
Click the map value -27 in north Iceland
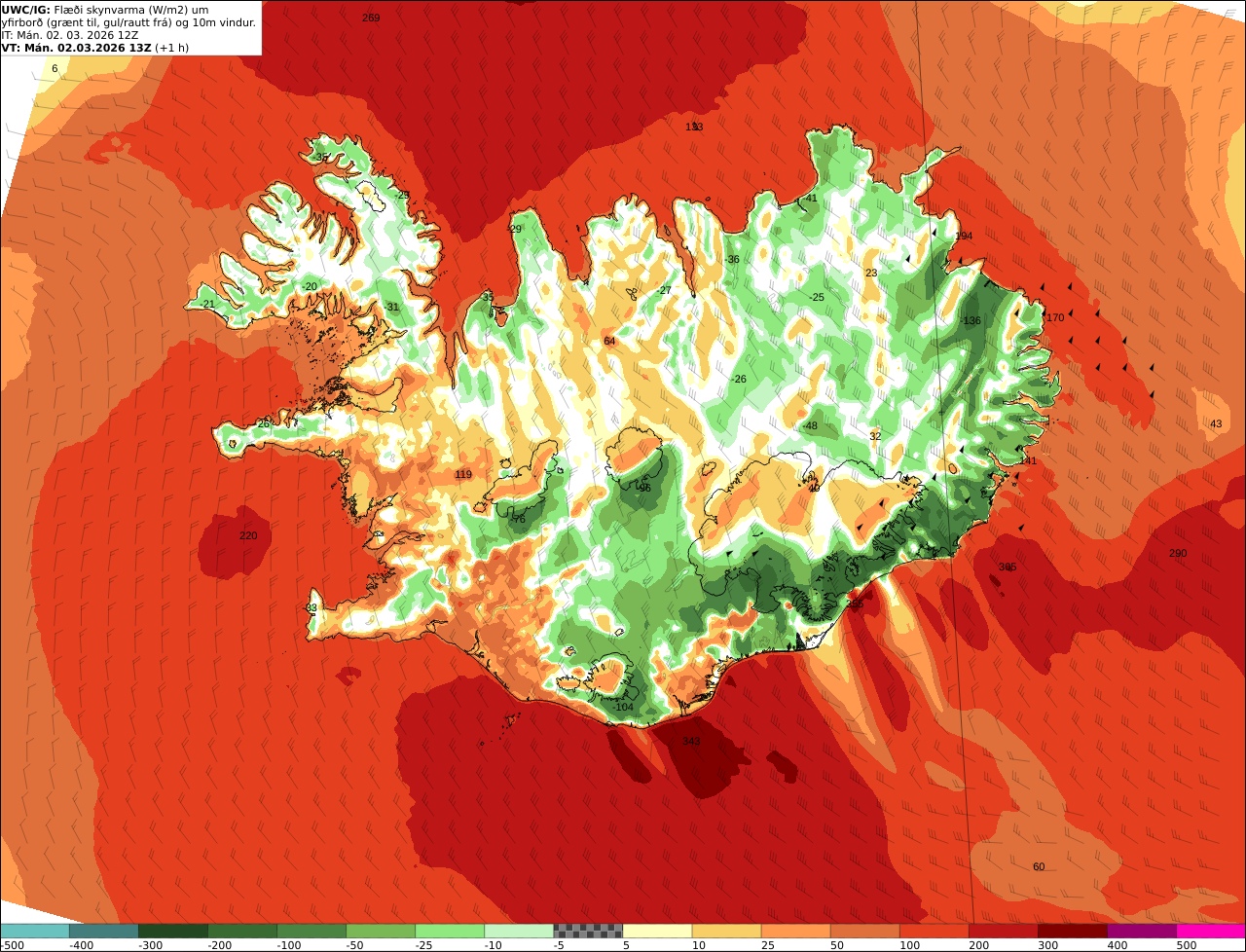click(x=664, y=290)
